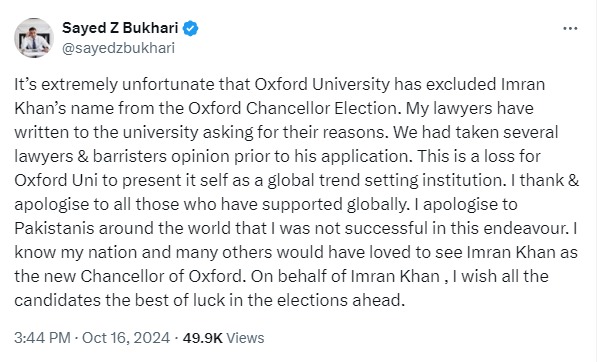Click the phrase "My lawyers have"

coord(469,108)
